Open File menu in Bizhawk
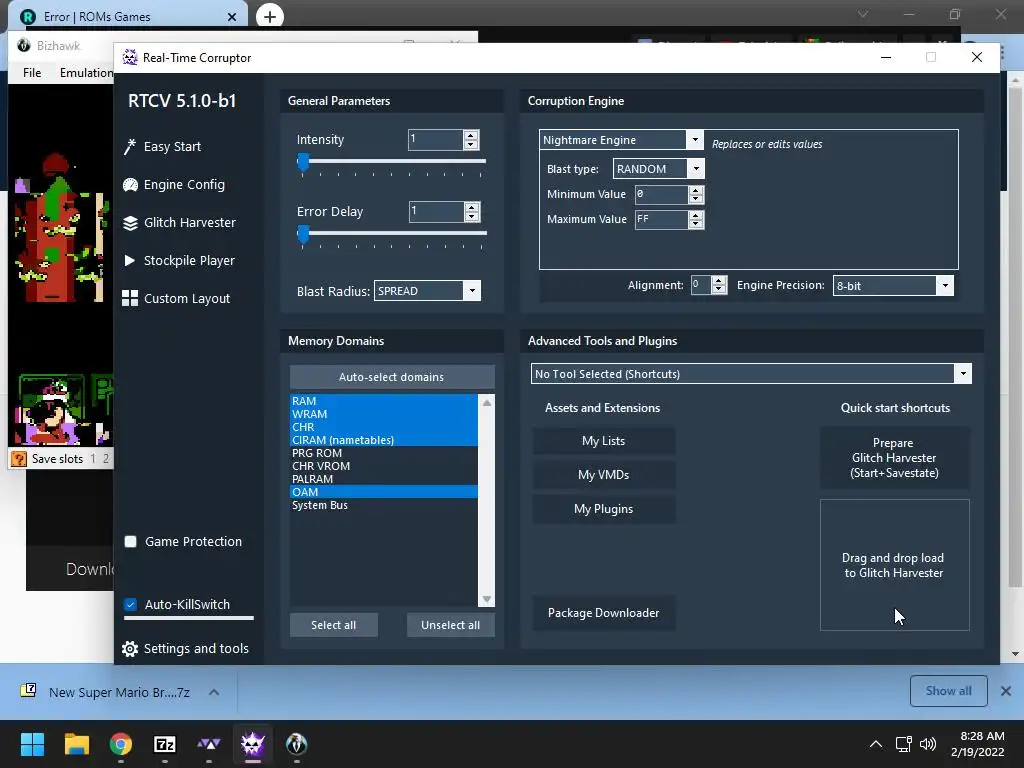 [x=32, y=72]
